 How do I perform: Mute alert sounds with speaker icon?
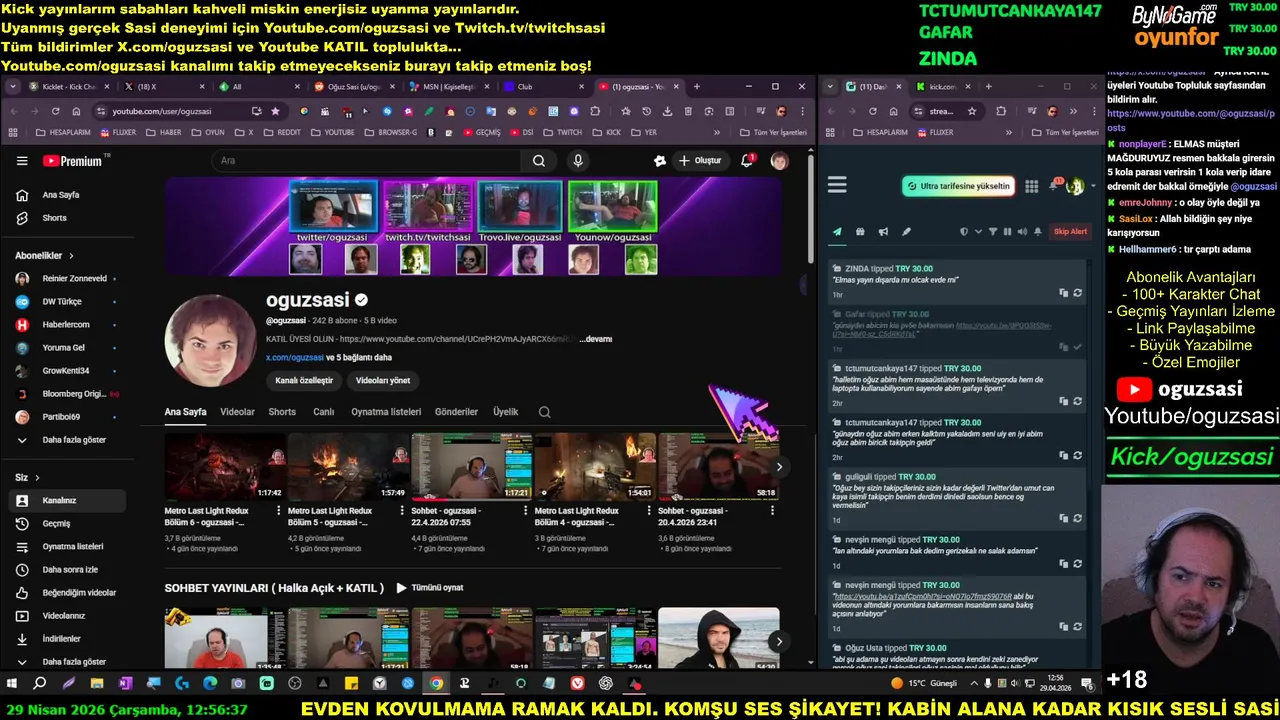coord(1022,232)
